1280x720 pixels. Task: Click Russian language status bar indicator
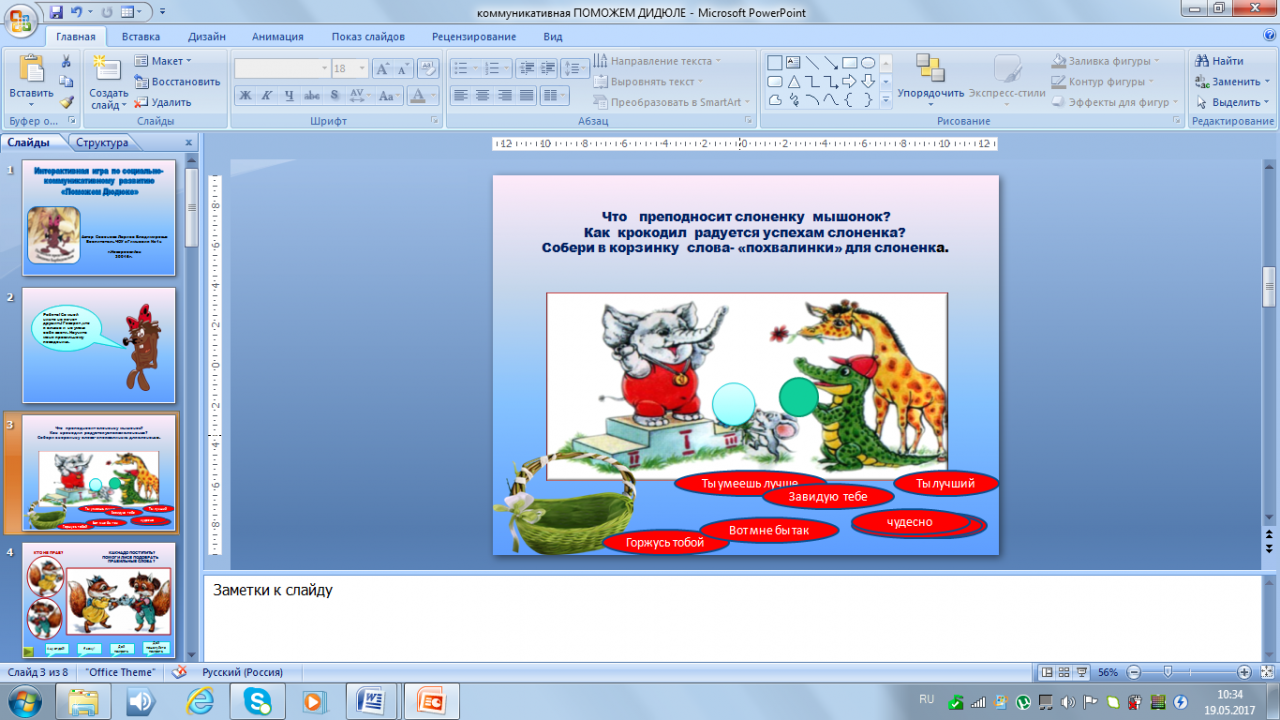tap(242, 672)
